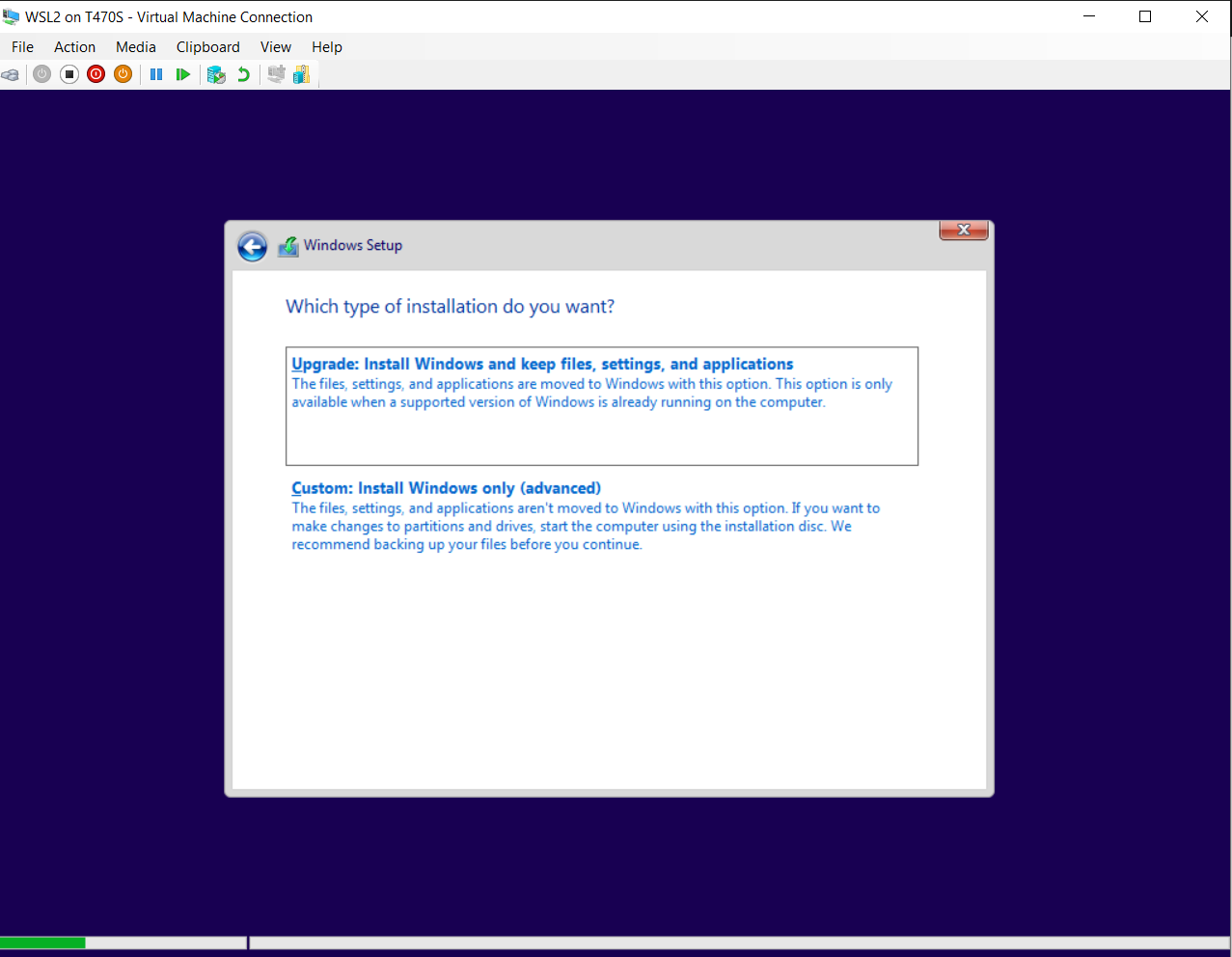Go back using the blue arrow in Windows Setup
The height and width of the screenshot is (957, 1232).
[x=253, y=247]
